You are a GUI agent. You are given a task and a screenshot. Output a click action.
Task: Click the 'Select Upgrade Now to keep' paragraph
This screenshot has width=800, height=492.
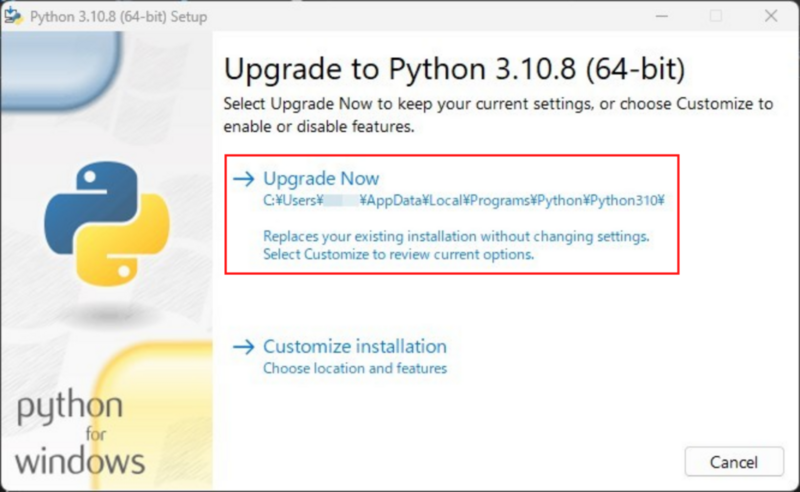tap(498, 115)
